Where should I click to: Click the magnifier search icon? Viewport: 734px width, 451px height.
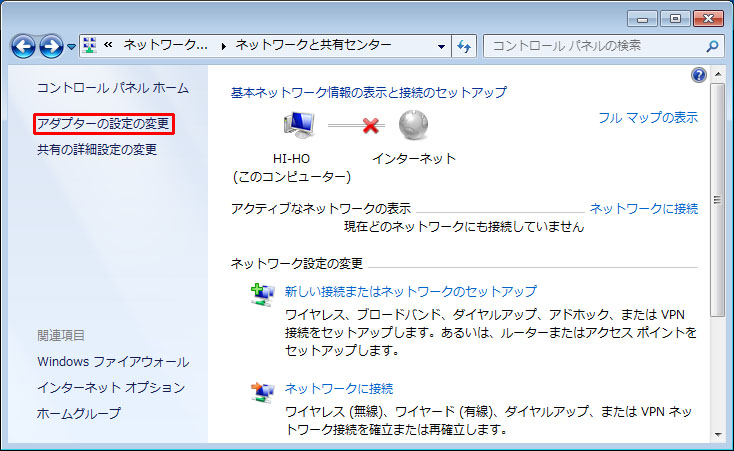pyautogui.click(x=712, y=46)
